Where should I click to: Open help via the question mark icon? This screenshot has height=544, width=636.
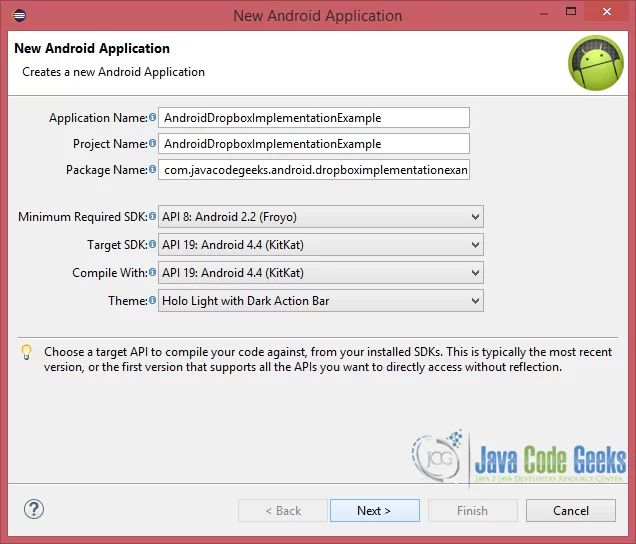pos(34,509)
